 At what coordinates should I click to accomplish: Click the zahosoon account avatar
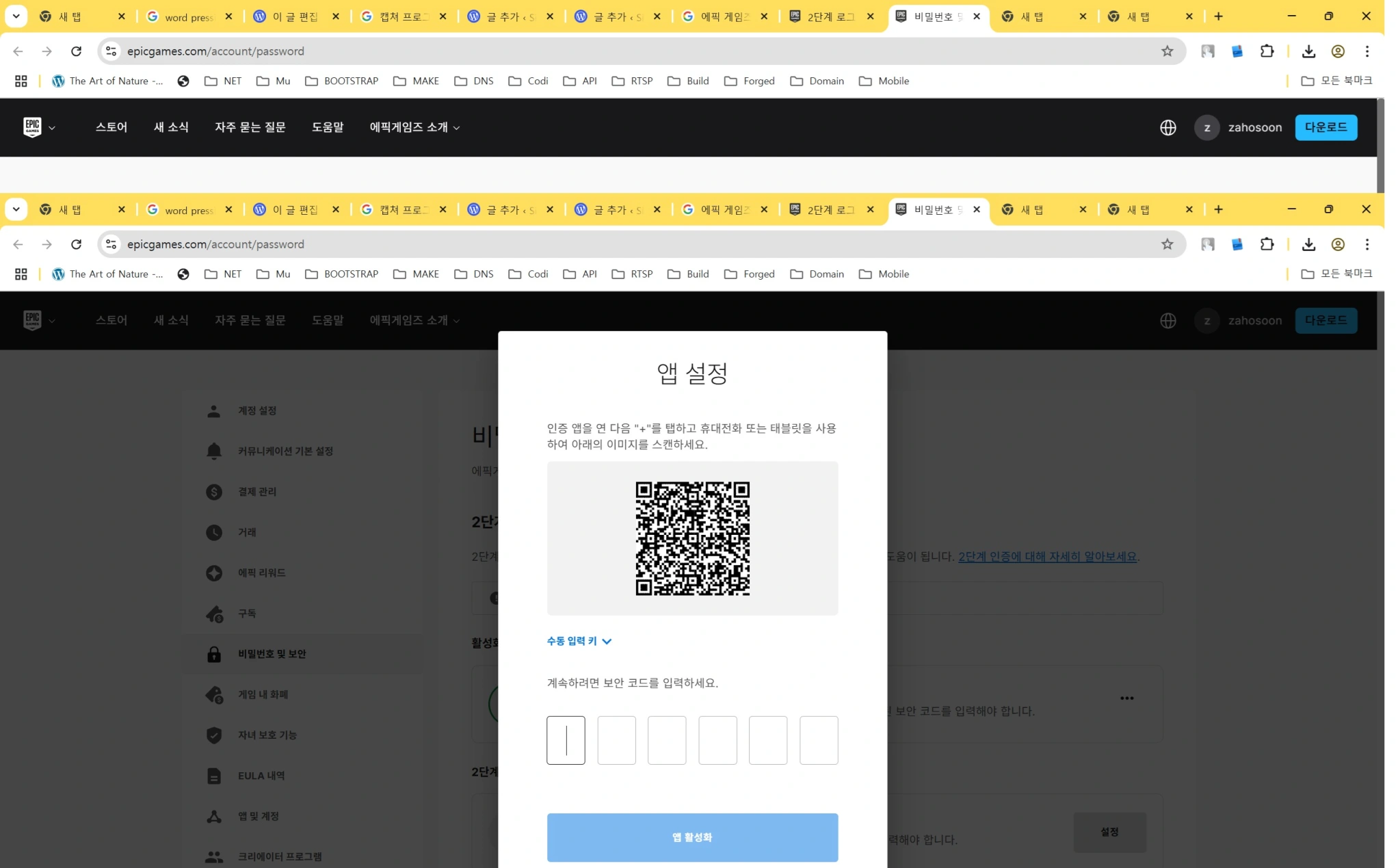(x=1207, y=320)
